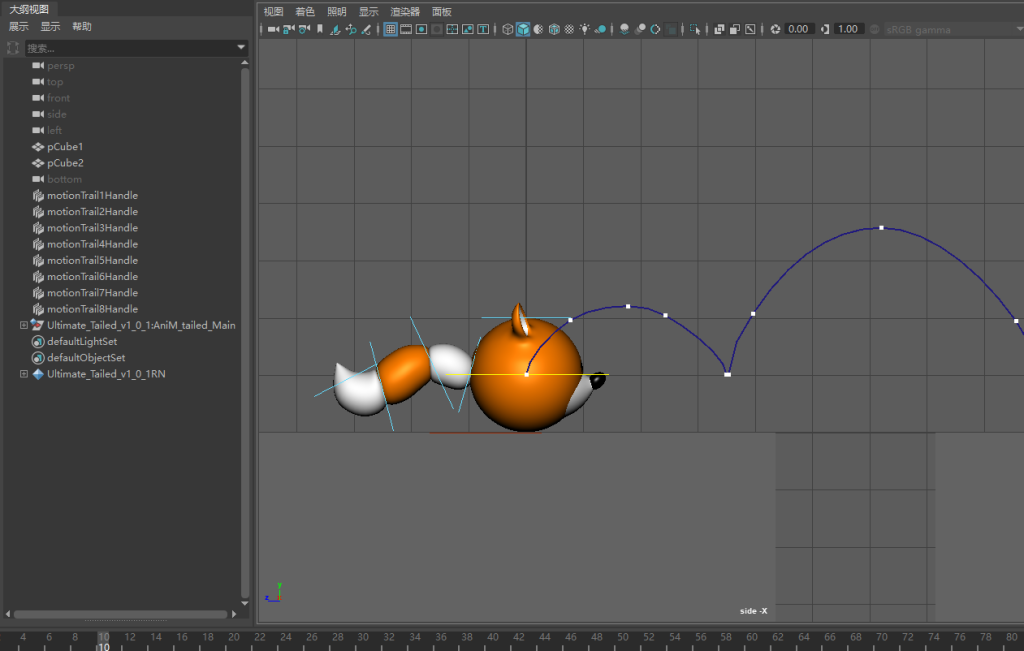Toggle the viewport Grid display button
This screenshot has height=651, width=1024.
pos(391,29)
